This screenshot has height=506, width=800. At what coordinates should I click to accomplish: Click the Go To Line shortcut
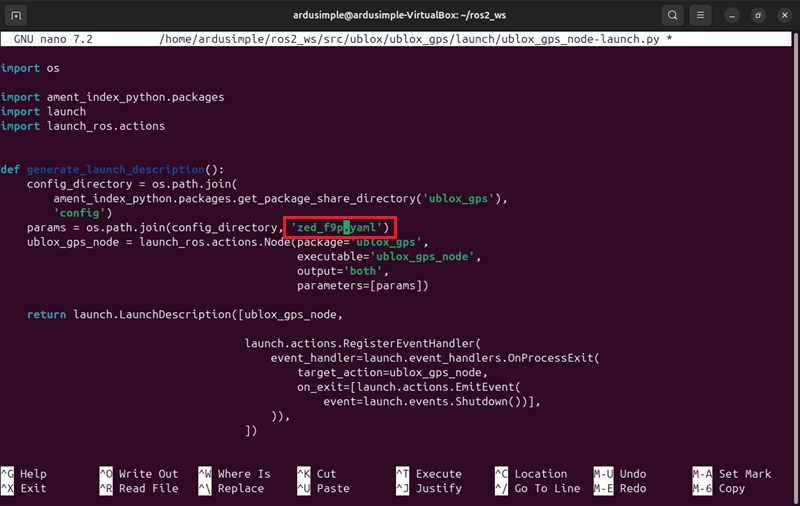pyautogui.click(x=547, y=489)
